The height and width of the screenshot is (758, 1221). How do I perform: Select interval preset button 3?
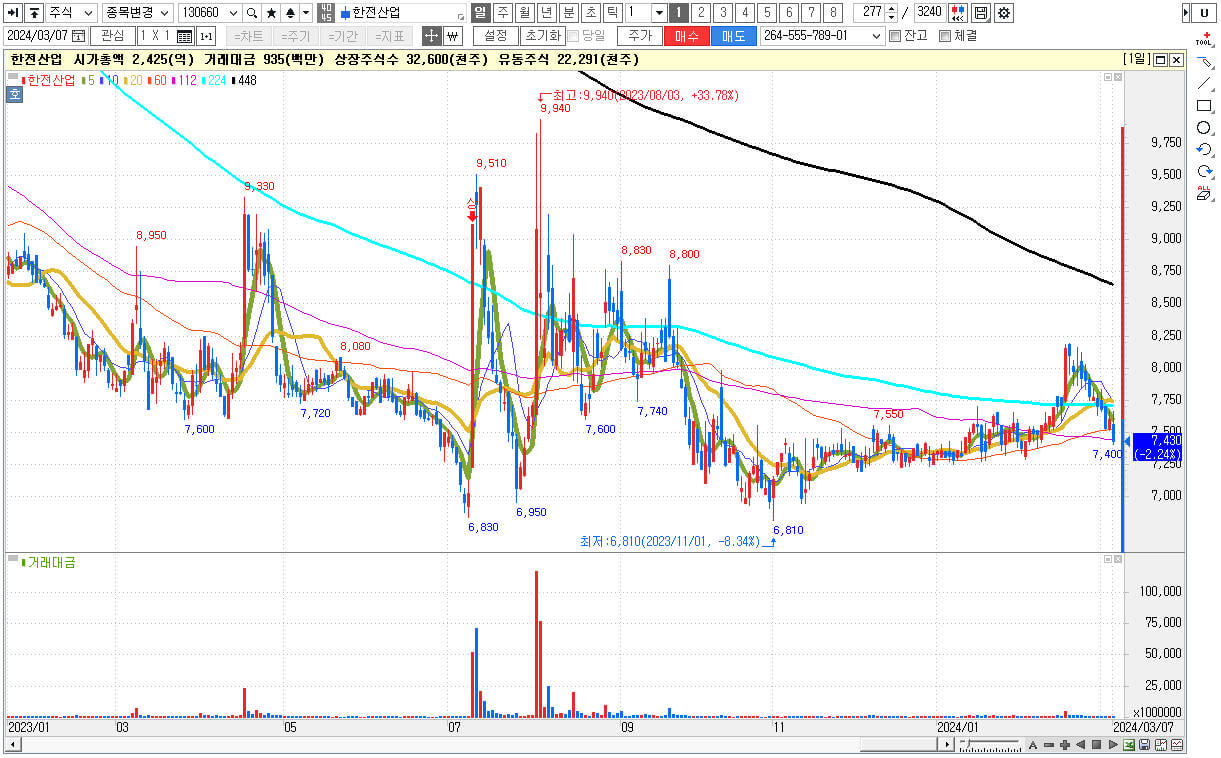[722, 13]
